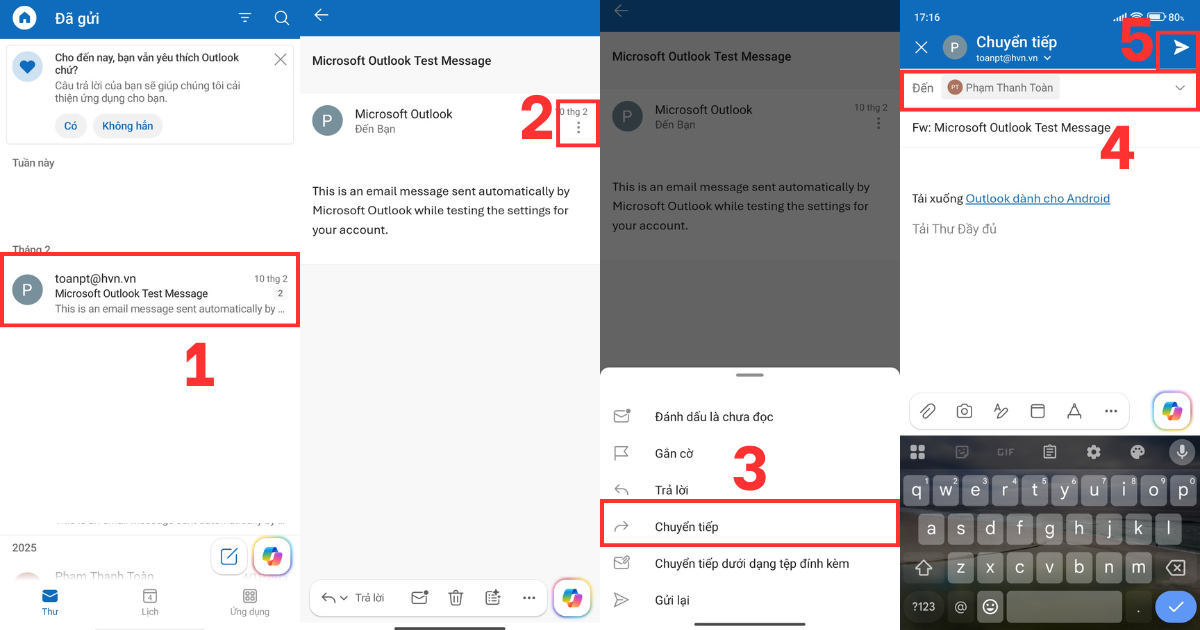Tap the home account icon beside Đã gửi
The height and width of the screenshot is (630, 1200).
coord(24,18)
